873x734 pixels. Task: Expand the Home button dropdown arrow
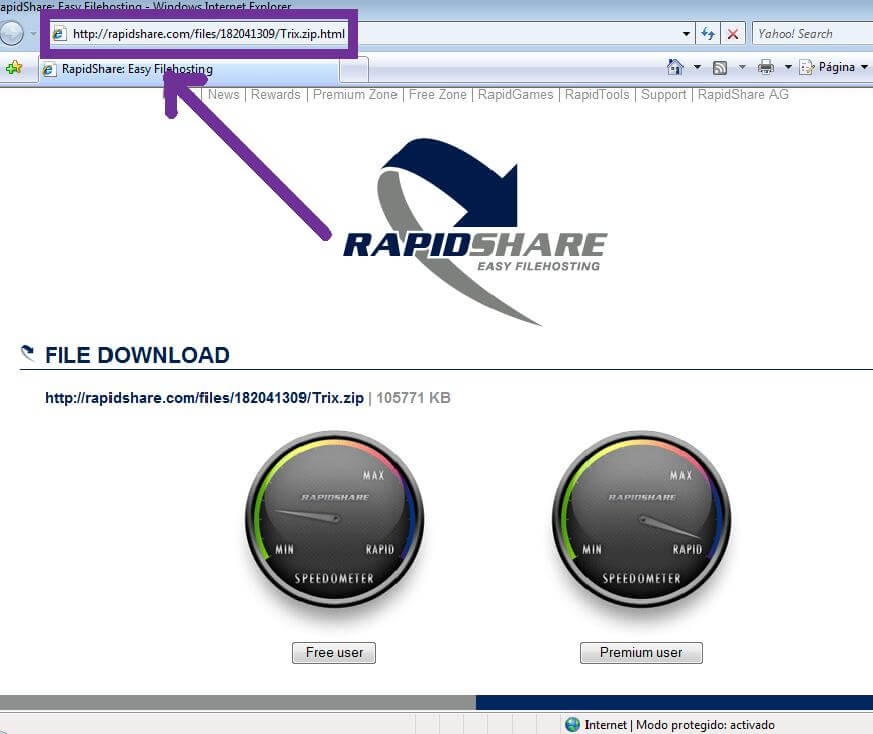697,67
